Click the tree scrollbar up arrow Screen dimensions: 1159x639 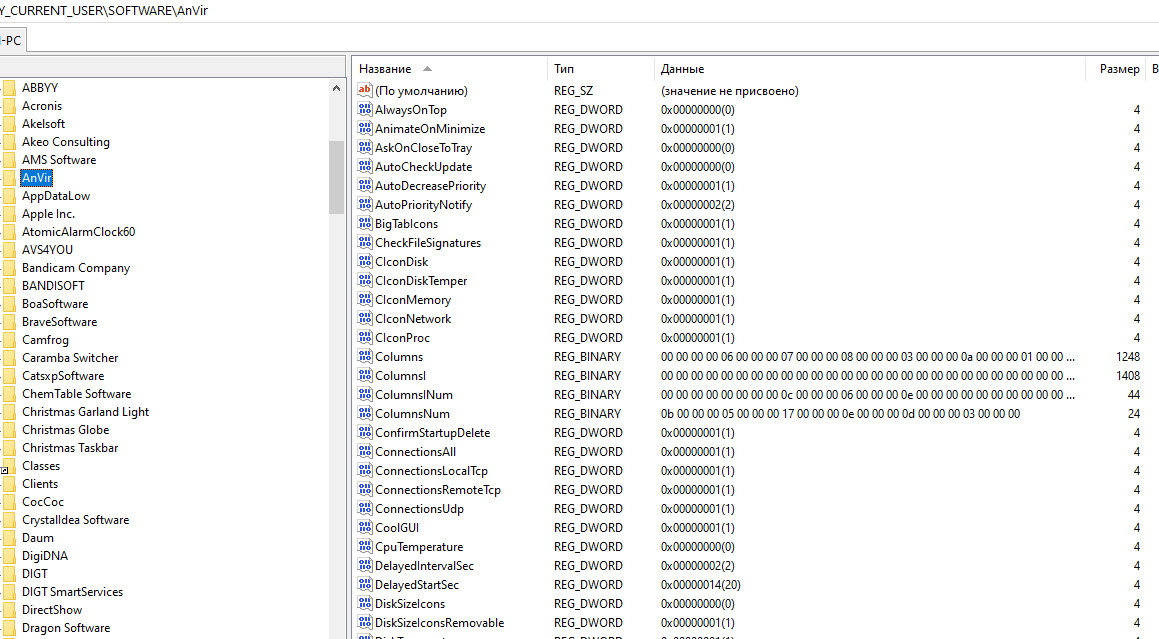pos(337,88)
